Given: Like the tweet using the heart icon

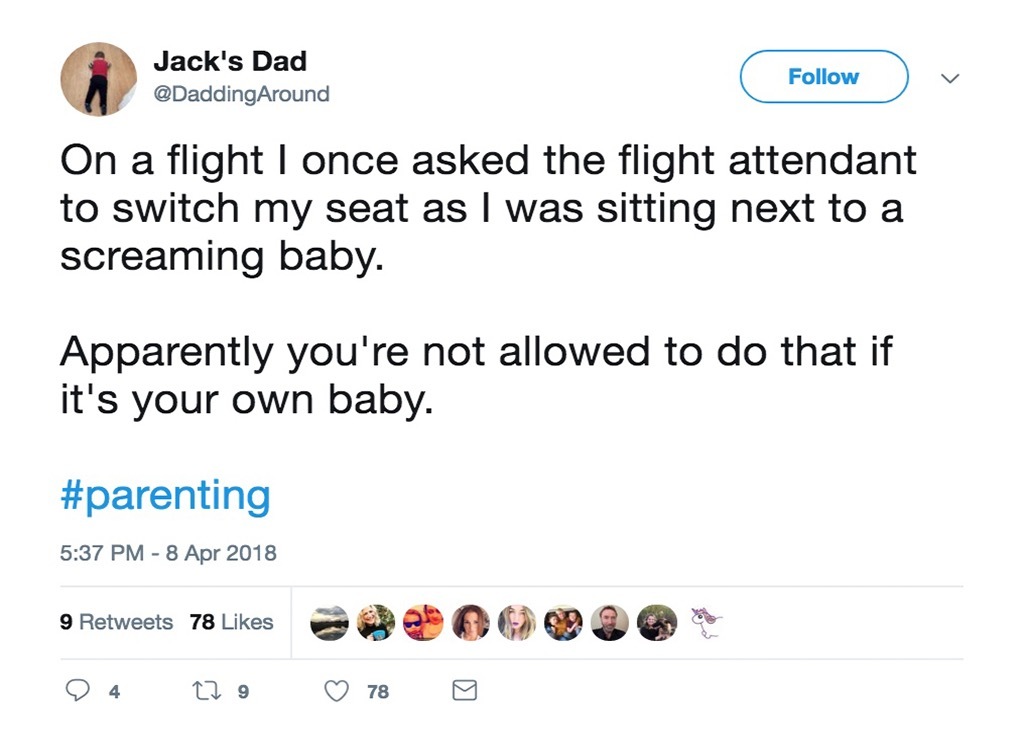Looking at the screenshot, I should [x=335, y=690].
